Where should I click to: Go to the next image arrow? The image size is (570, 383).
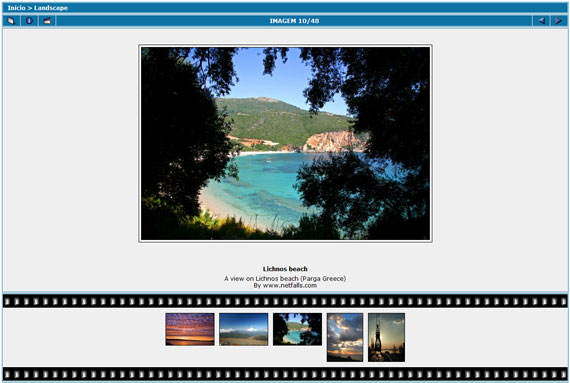559,21
